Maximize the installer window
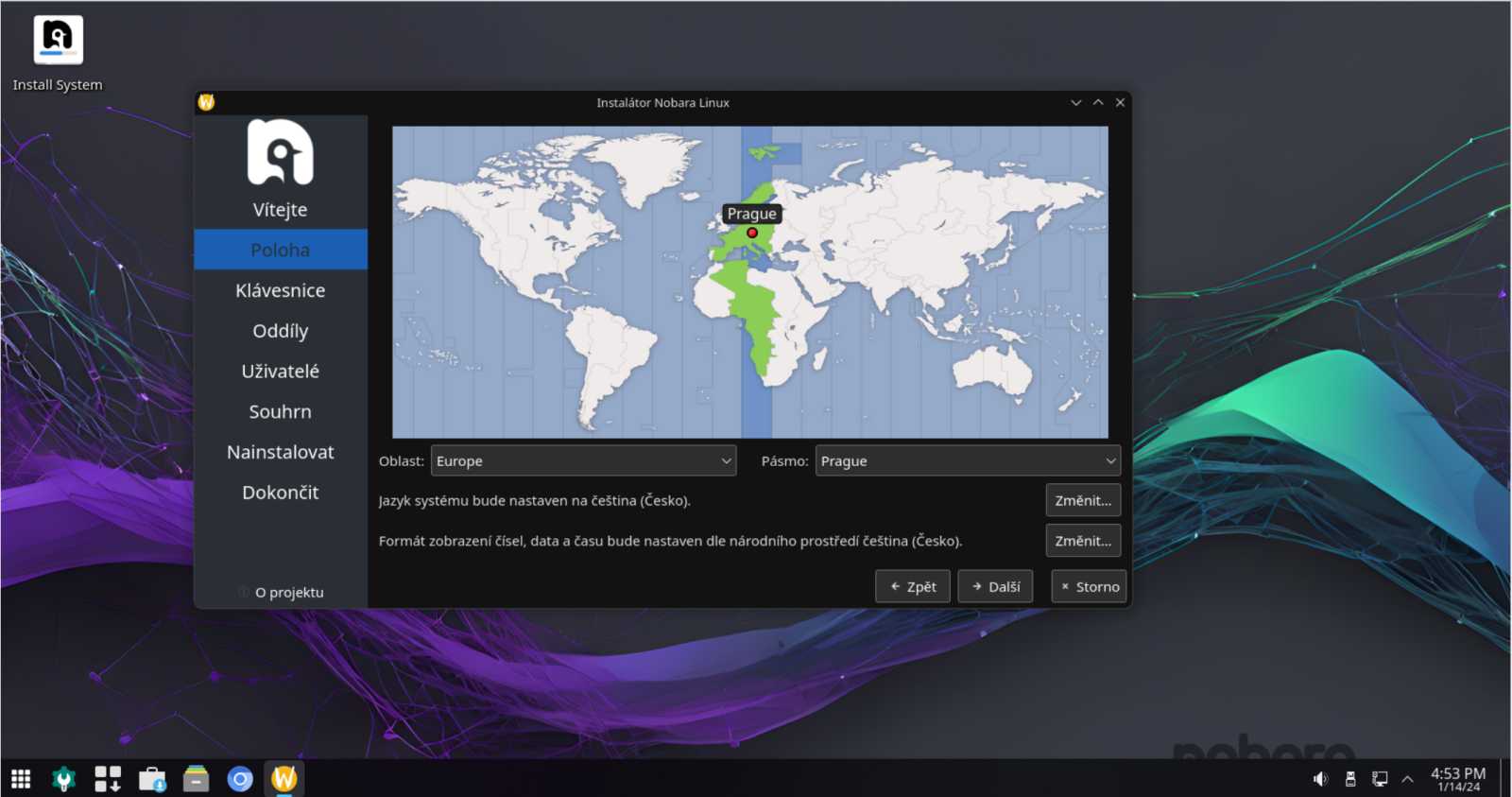The image size is (1512, 797). [x=1098, y=102]
